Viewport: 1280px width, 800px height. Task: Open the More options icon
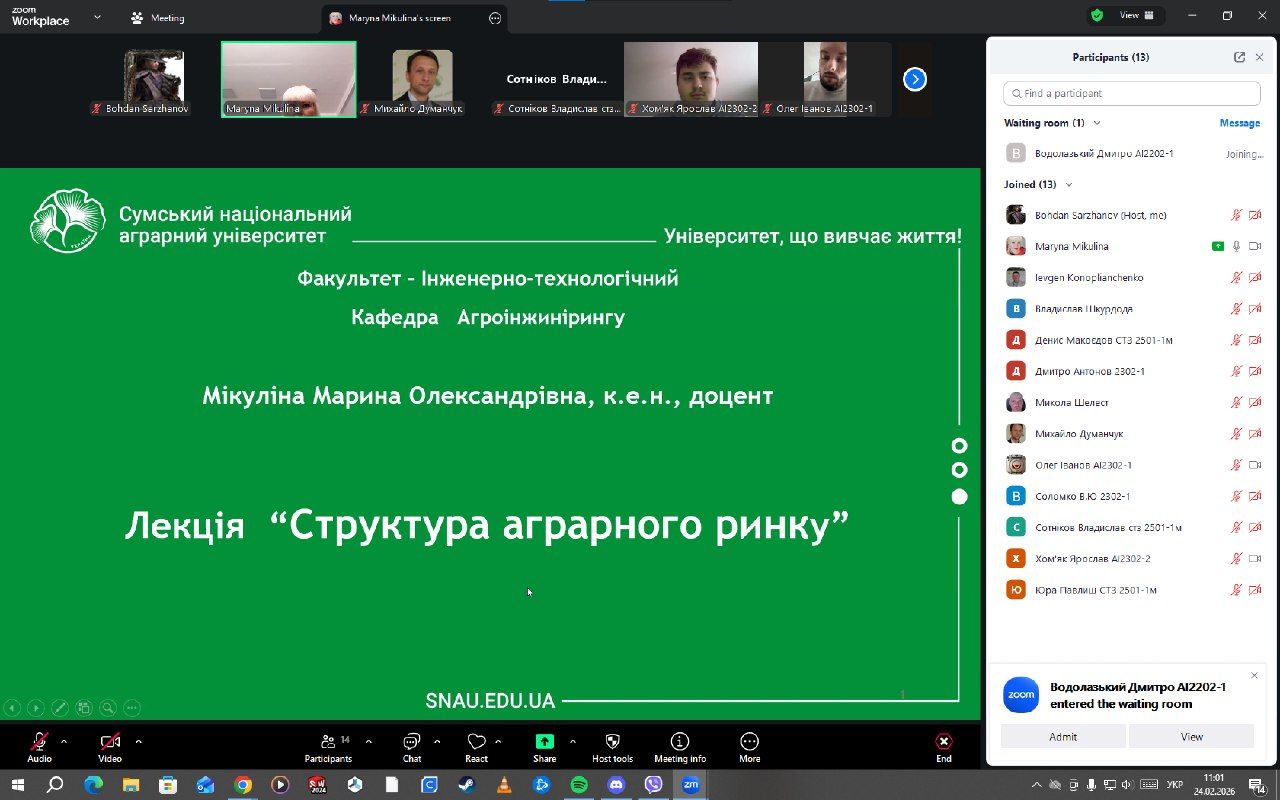click(x=749, y=742)
